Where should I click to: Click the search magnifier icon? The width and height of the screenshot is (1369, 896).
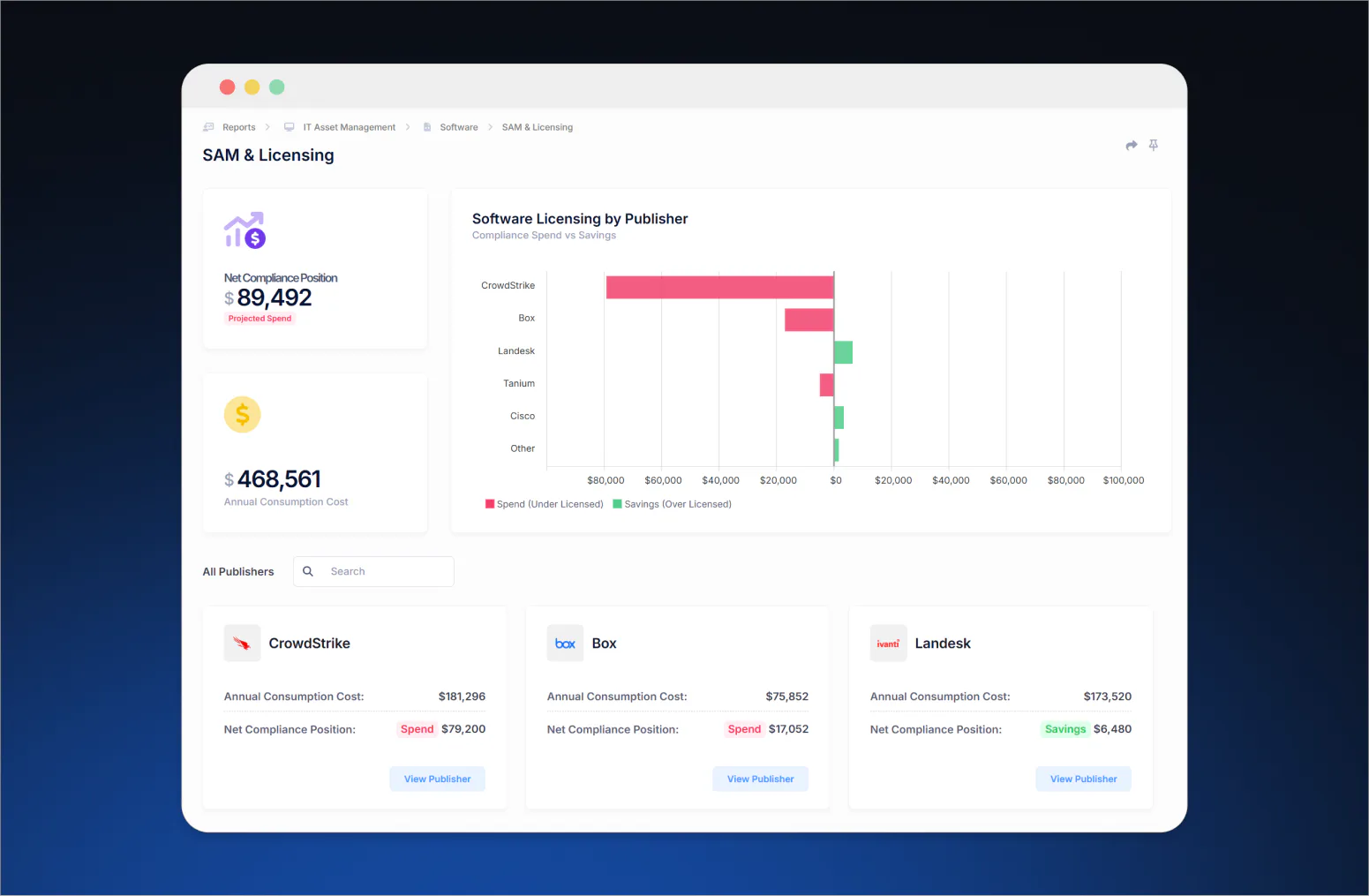point(308,571)
